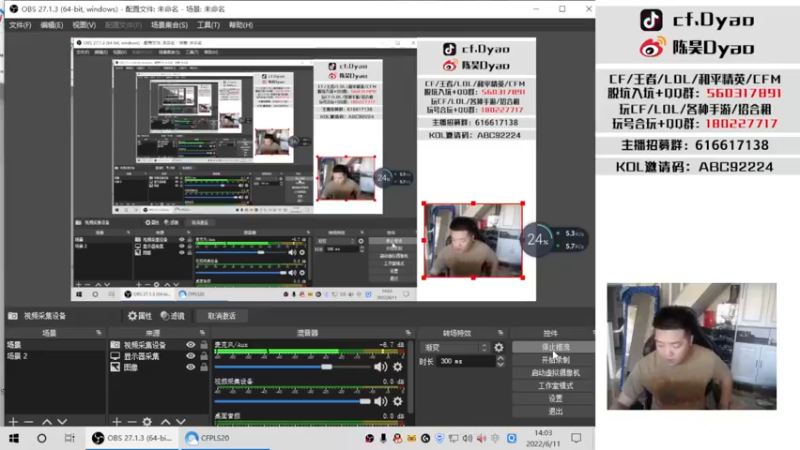Click the 时长 300 ms duration field
Image resolution: width=800 pixels, height=450 pixels.
tap(466, 361)
